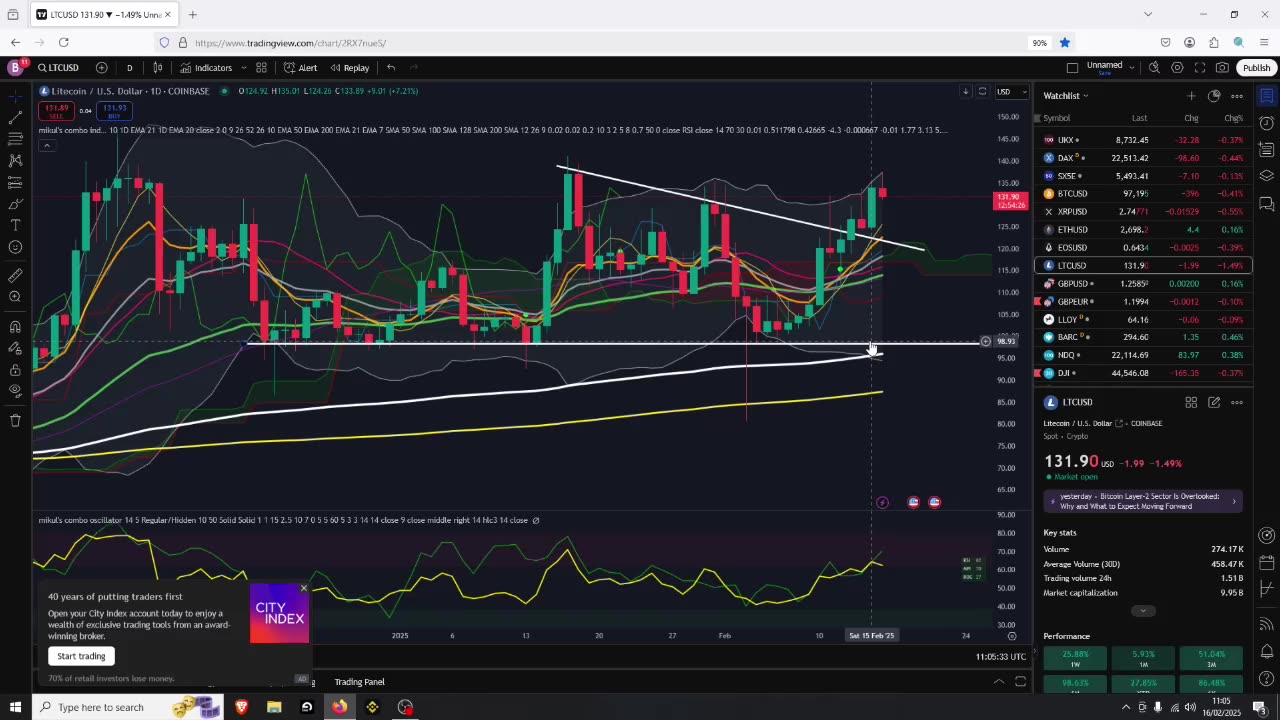Toggle the watchlist details panel icon
This screenshot has height=720, width=1280.
1266,96
